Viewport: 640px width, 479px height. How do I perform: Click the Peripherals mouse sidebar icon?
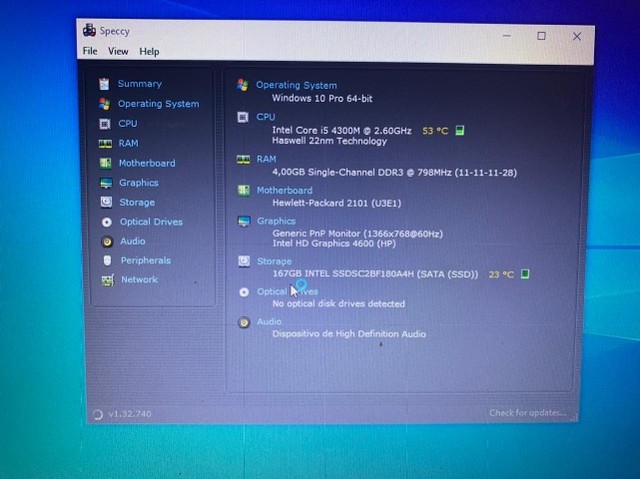(x=107, y=260)
